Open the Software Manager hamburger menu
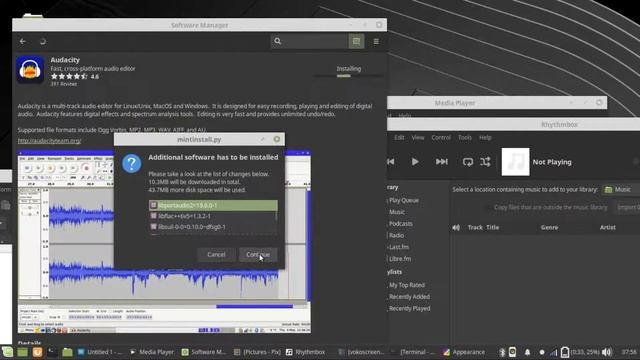Image resolution: width=640 pixels, height=360 pixels. [376, 41]
